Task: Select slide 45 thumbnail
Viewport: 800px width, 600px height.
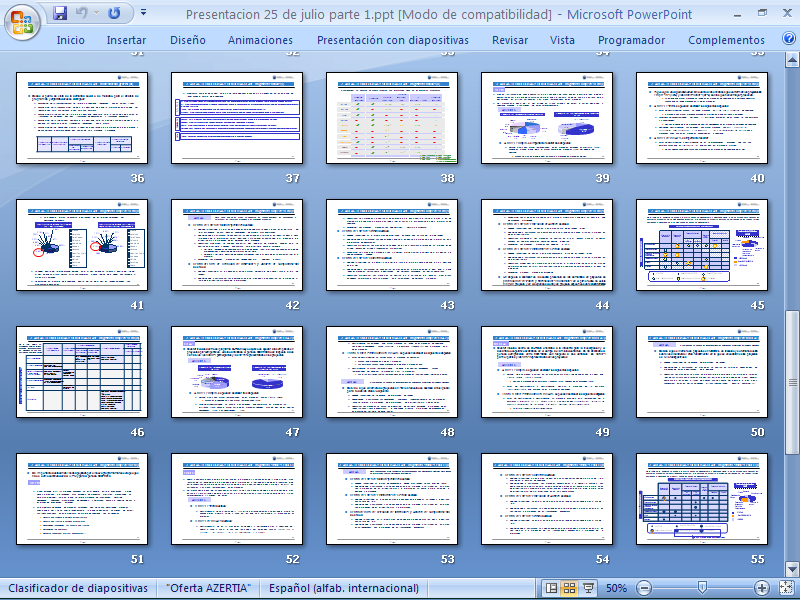Action: point(703,245)
